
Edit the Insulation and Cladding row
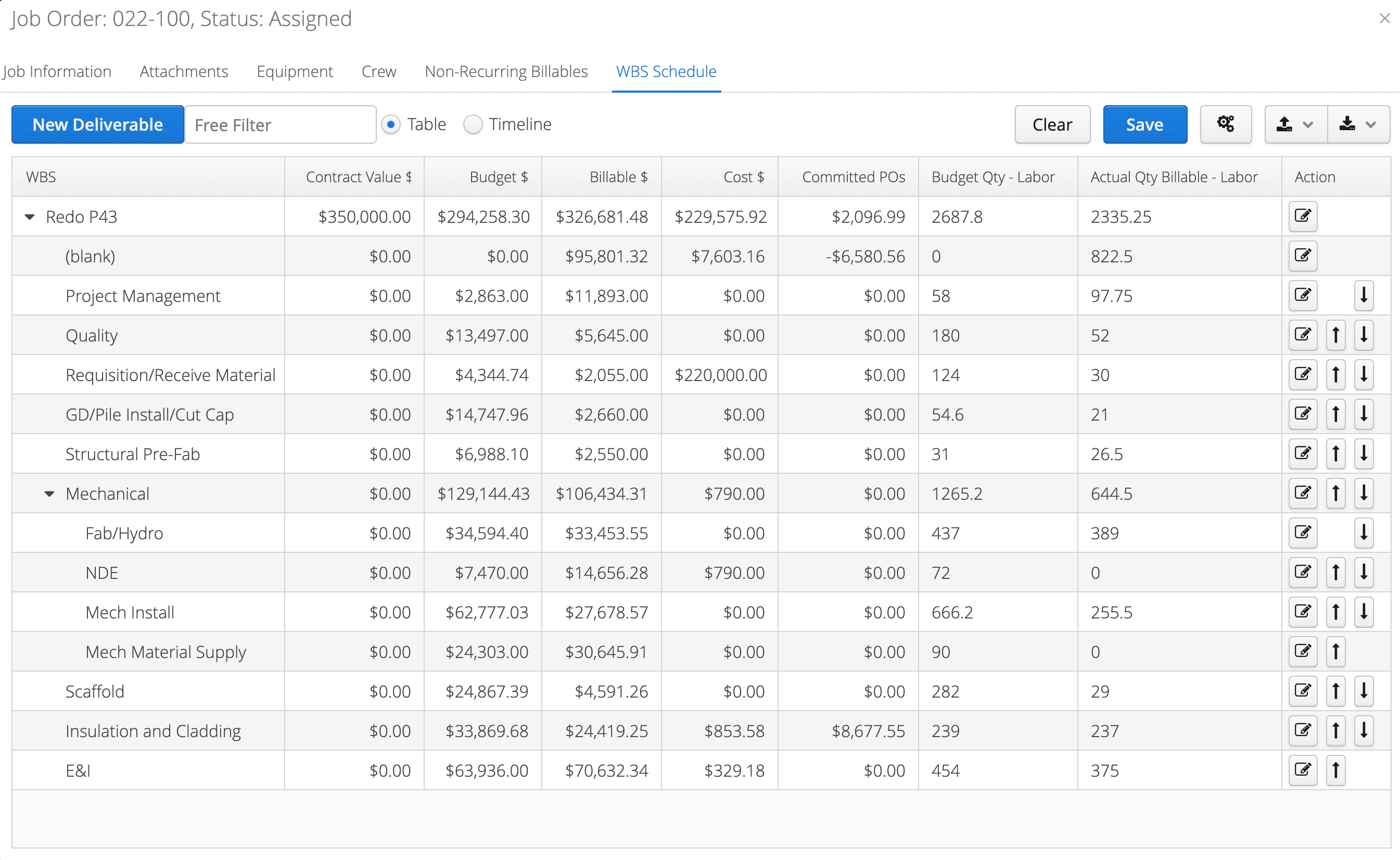(1303, 731)
